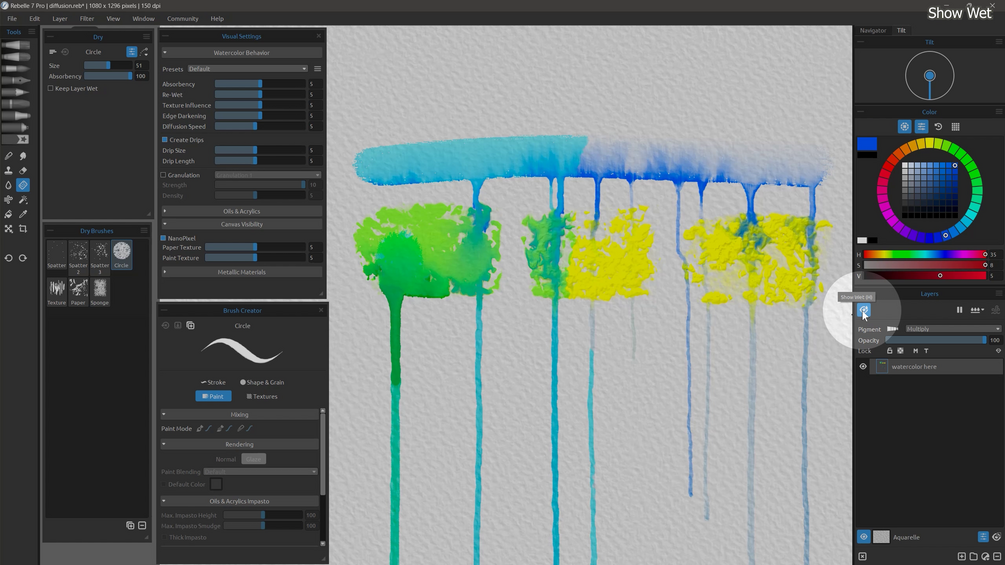Click the Pause diffusion icon in Layers
Viewport: 1005px width, 565px height.
tap(959, 310)
